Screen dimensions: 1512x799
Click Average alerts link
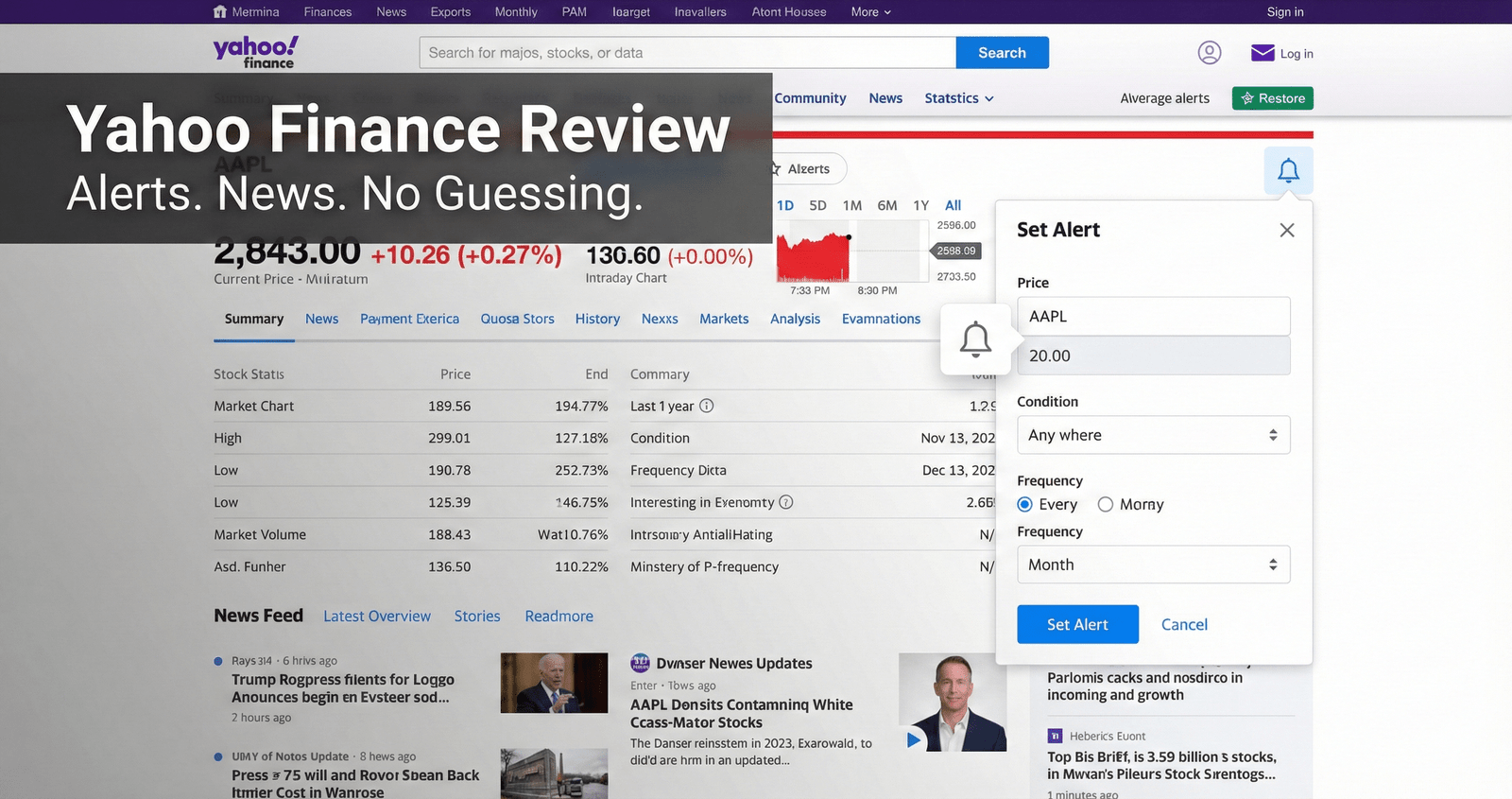[x=1164, y=98]
